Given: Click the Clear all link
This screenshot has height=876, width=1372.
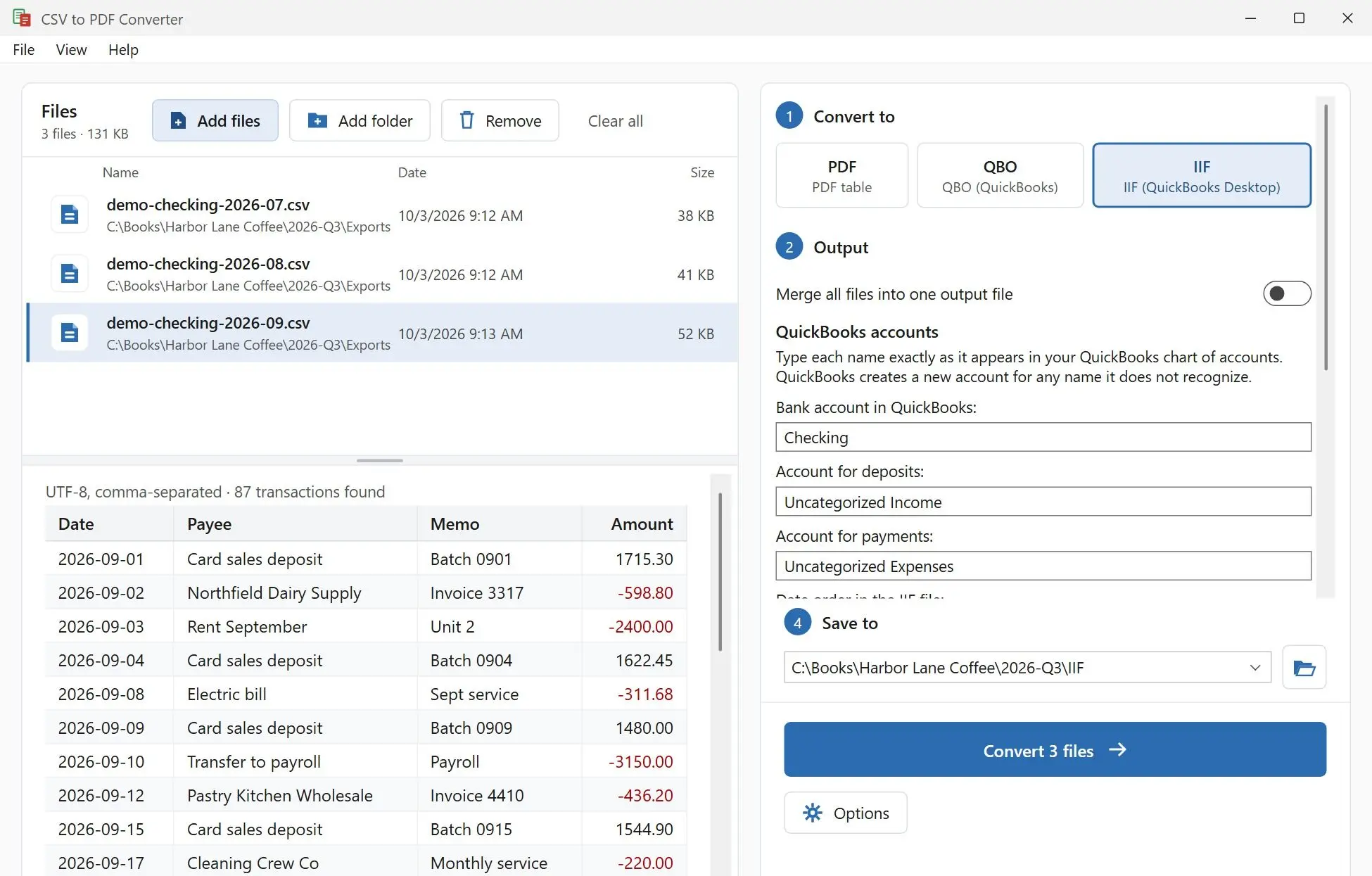Looking at the screenshot, I should click(616, 121).
